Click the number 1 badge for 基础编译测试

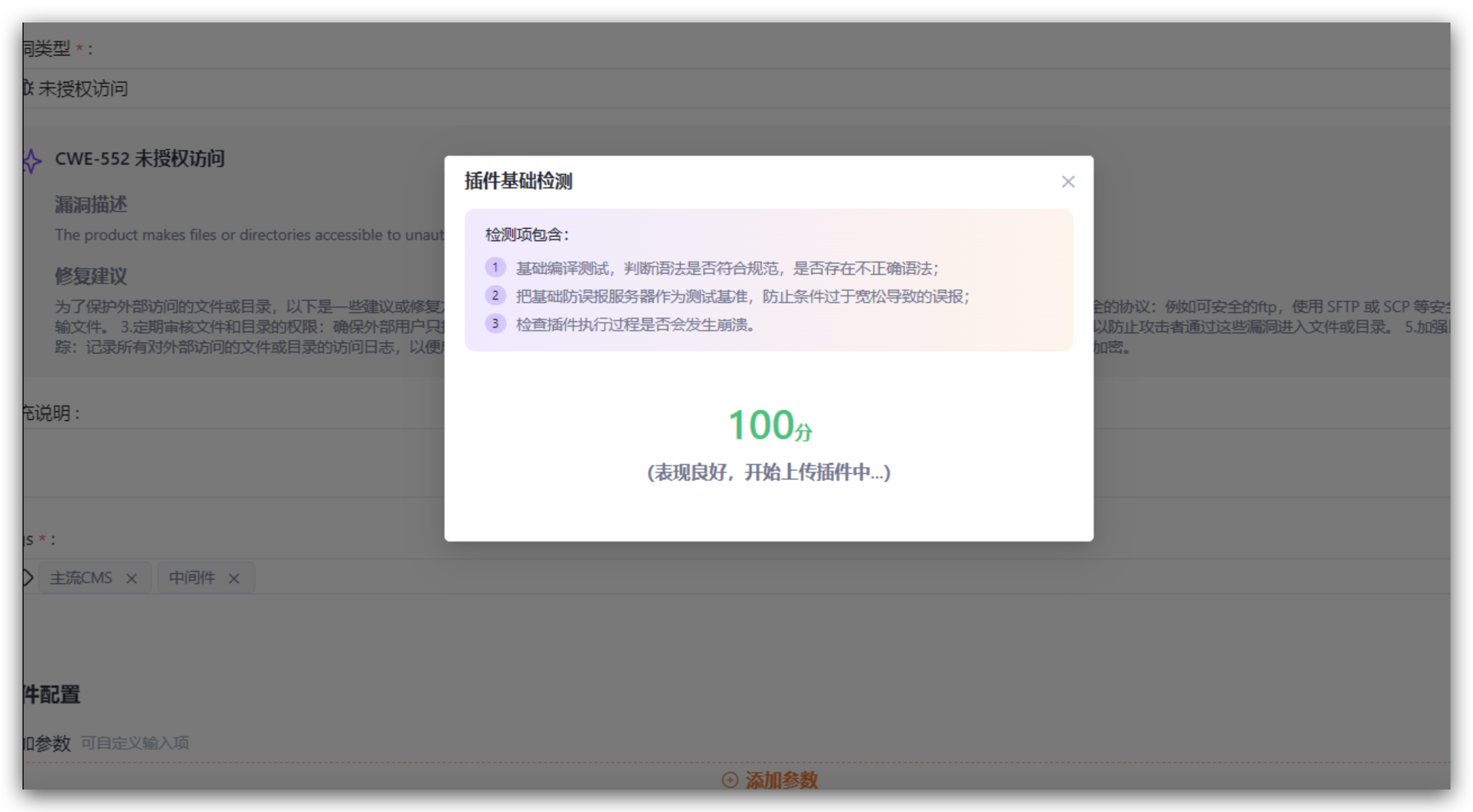[x=495, y=268]
